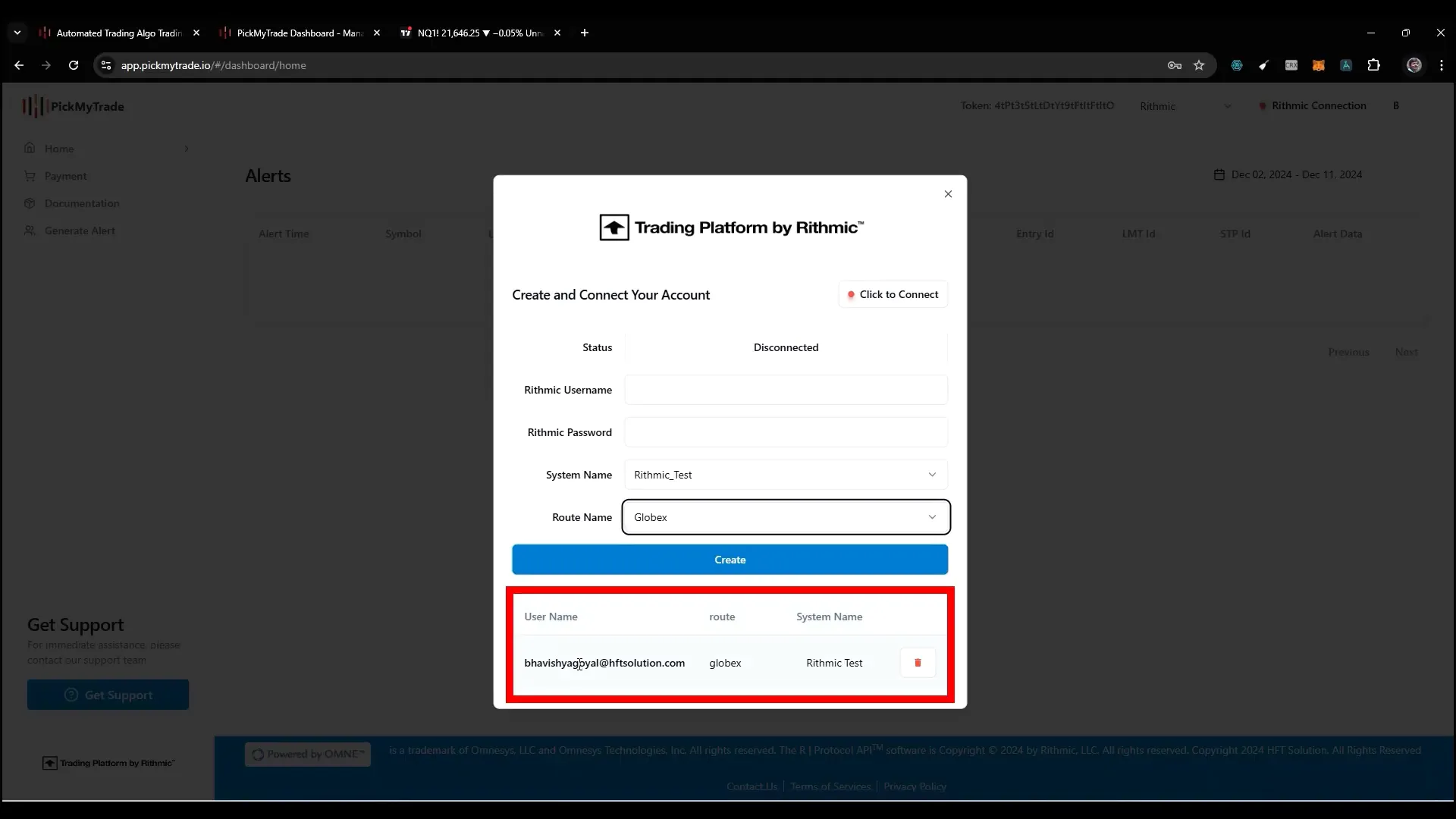Click the LMT Id column header
The image size is (1456, 819).
[x=1138, y=234]
